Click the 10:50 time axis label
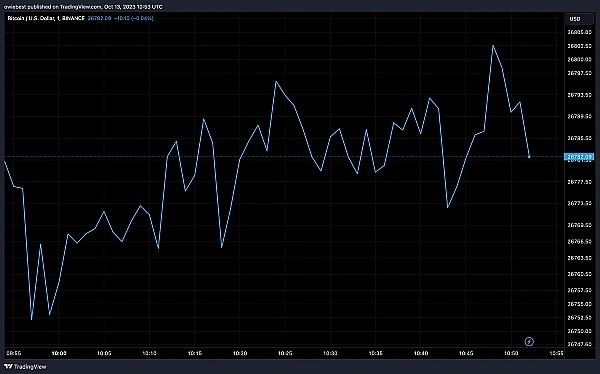 point(511,353)
